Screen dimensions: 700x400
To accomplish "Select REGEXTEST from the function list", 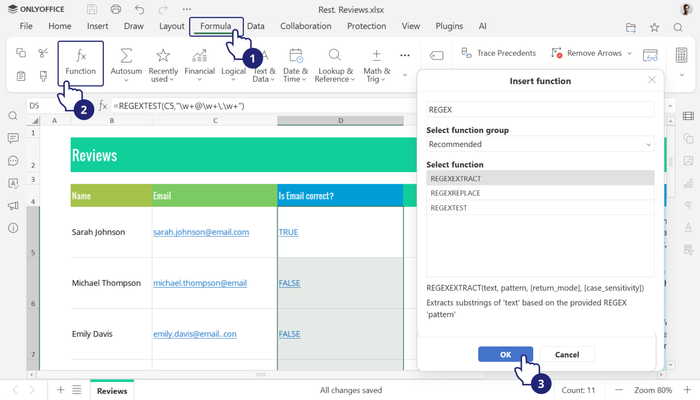I will pos(449,207).
